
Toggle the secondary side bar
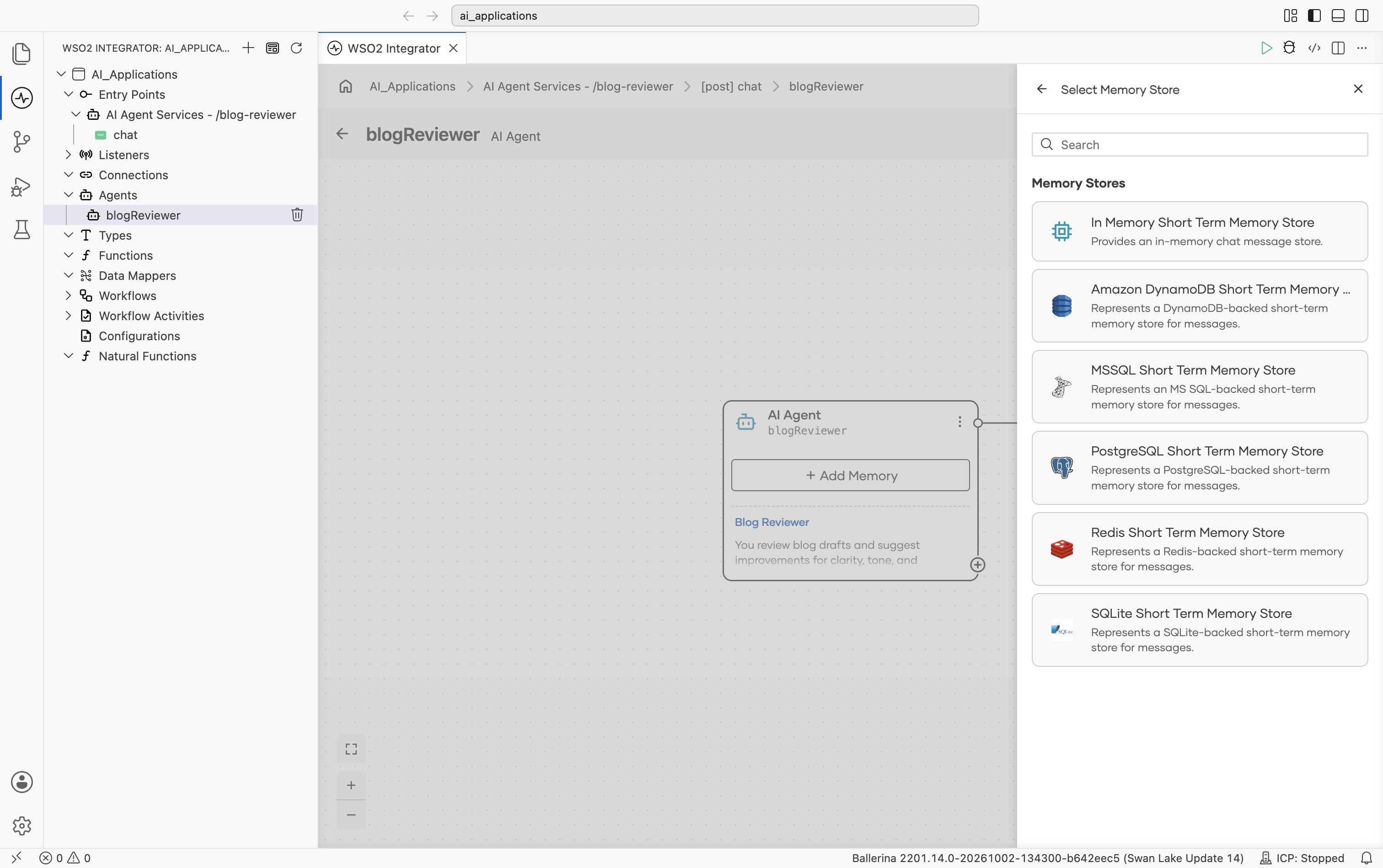(x=1362, y=16)
